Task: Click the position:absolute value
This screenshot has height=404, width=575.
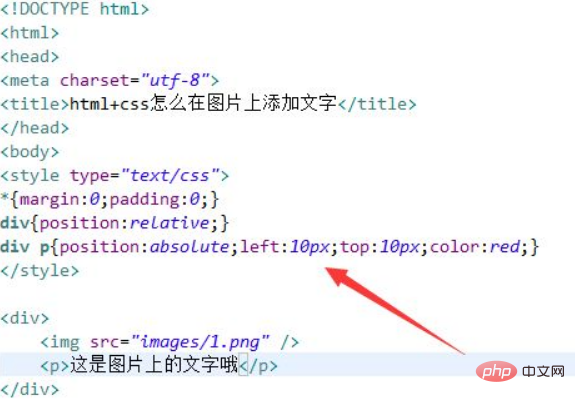Action: pyautogui.click(x=190, y=247)
